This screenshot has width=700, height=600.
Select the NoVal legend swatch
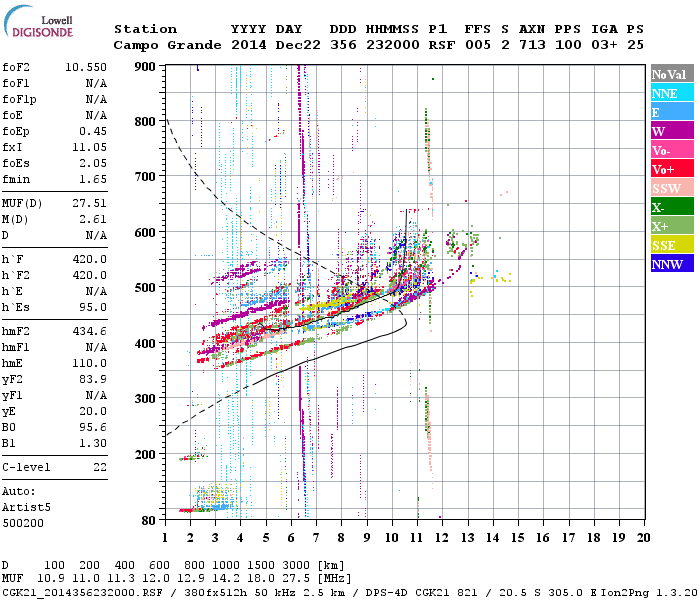tap(672, 74)
